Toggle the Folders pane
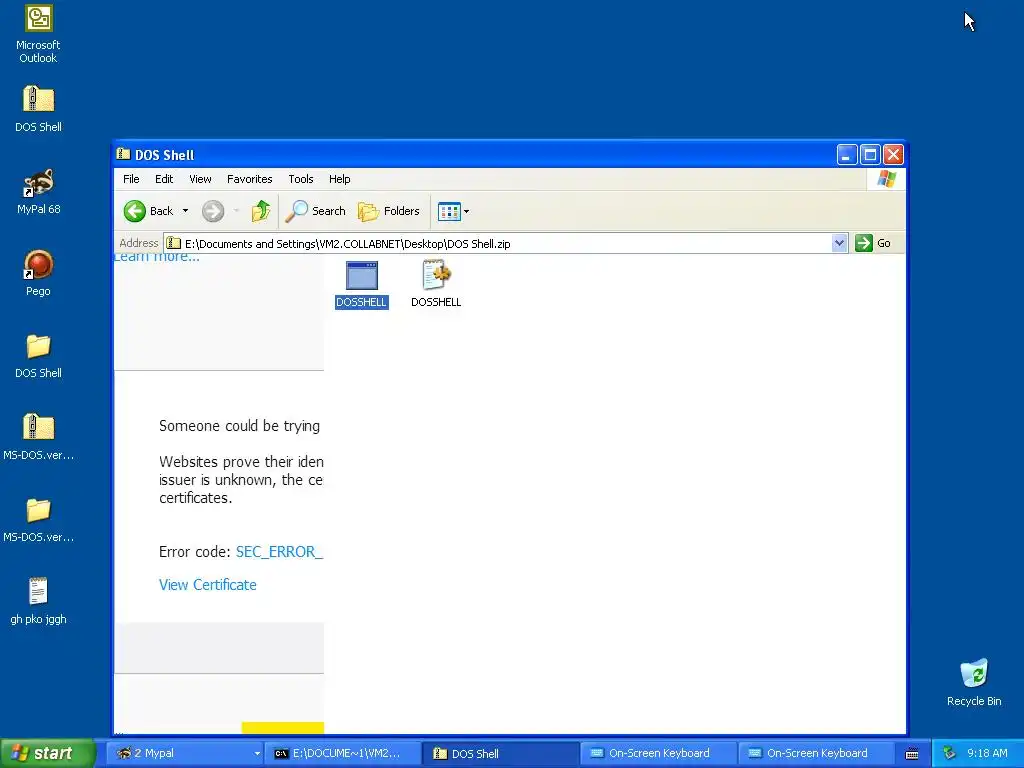Image resolution: width=1024 pixels, height=768 pixels. pyautogui.click(x=389, y=211)
